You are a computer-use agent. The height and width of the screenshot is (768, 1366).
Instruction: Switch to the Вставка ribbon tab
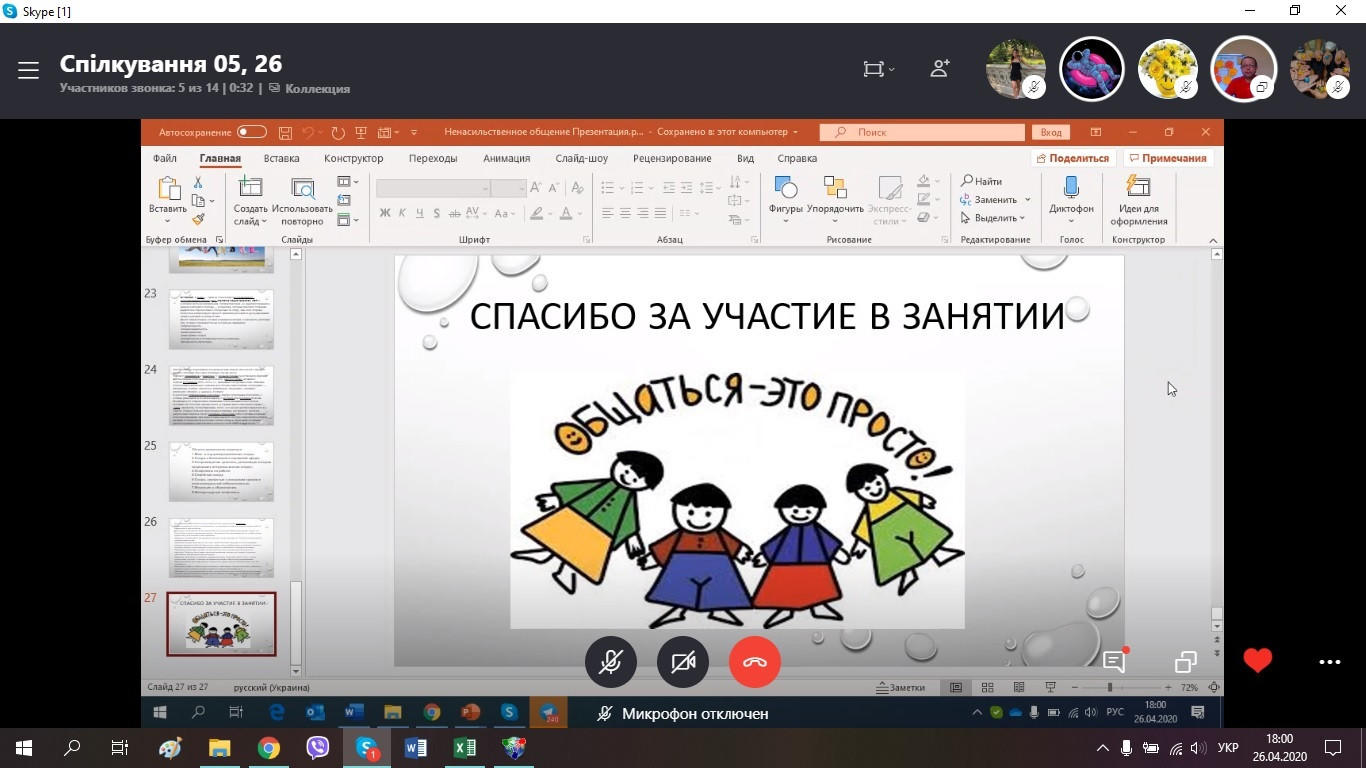tap(282, 158)
